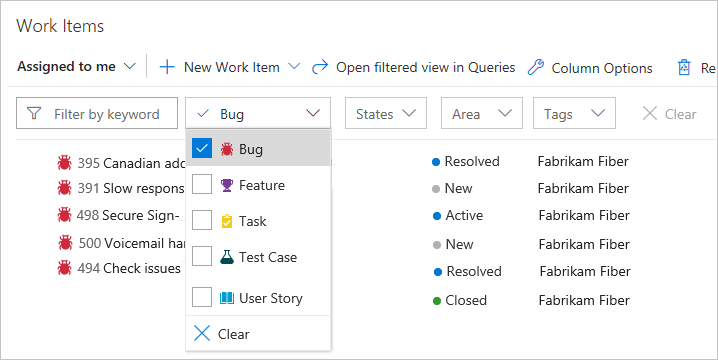Viewport: 718px width, 360px height.
Task: Click Column Options button text
Action: (x=602, y=68)
